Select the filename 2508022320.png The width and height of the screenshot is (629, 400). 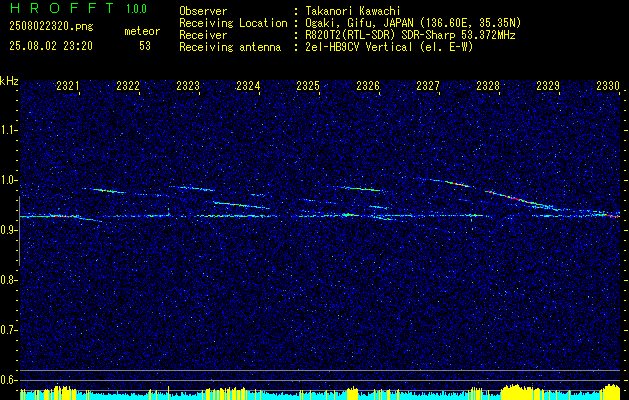point(51,27)
